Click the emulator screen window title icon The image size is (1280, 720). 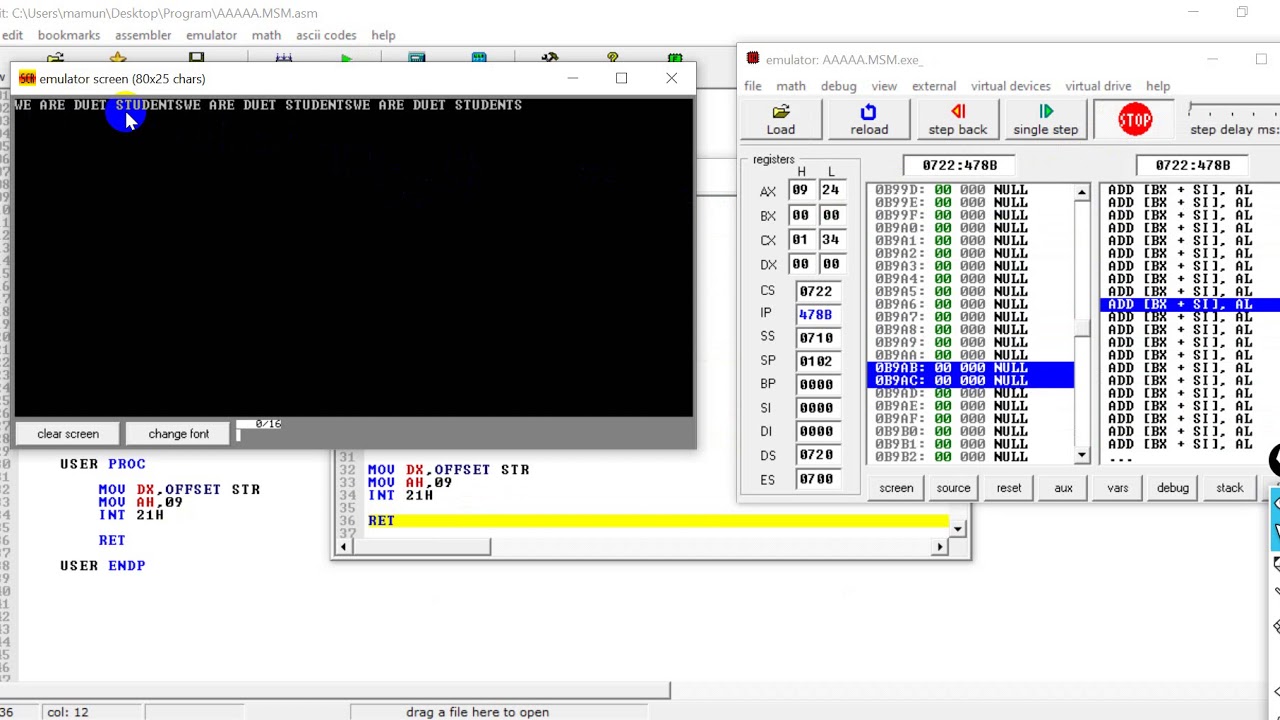click(27, 78)
